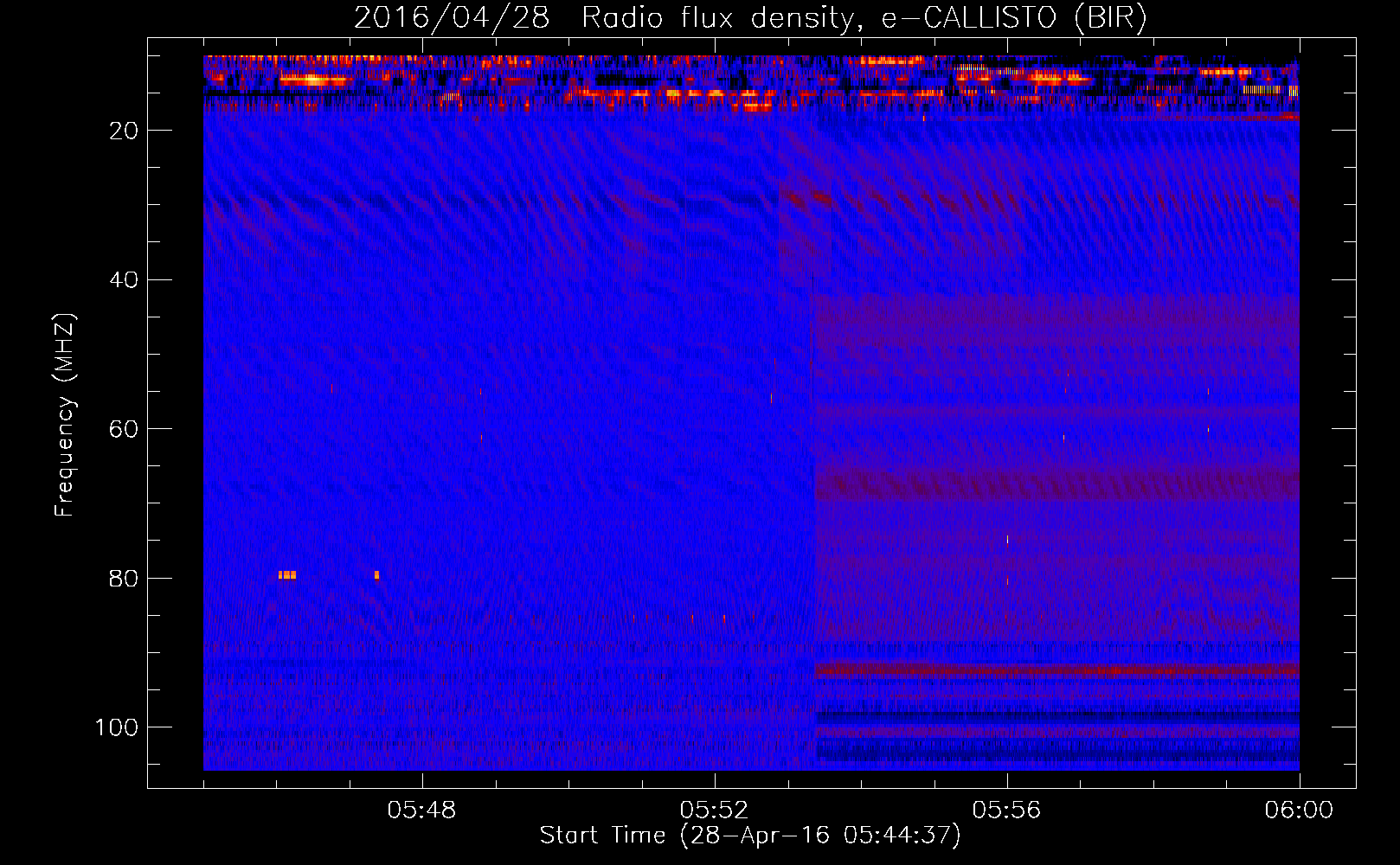
Task: Click the 06:00 time tick label
Action: tap(1299, 811)
